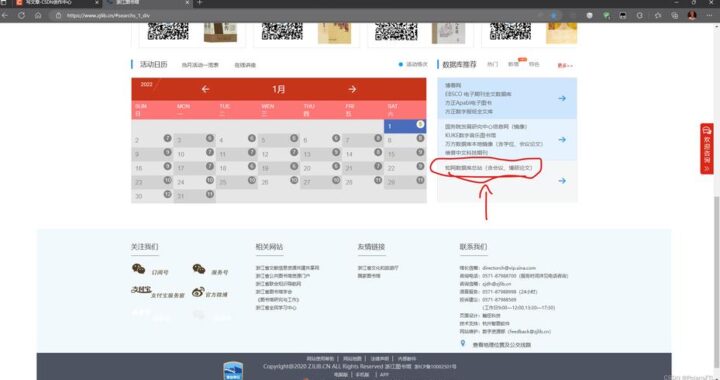Select the 特色 database tab
This screenshot has width=720, height=380.
point(534,64)
